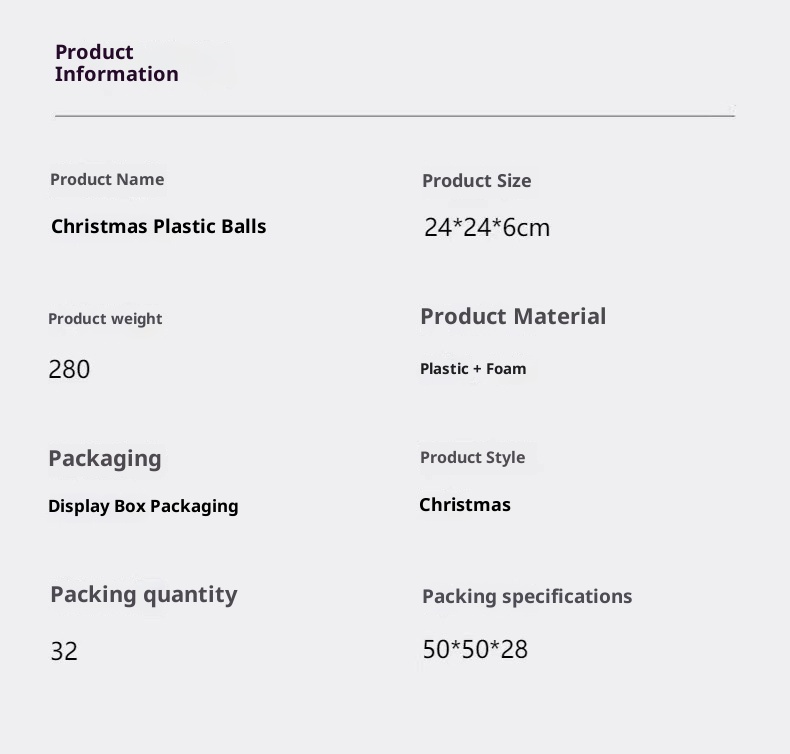Click the "Christmas" value under Product Style
The height and width of the screenshot is (754, 790).
pos(465,505)
